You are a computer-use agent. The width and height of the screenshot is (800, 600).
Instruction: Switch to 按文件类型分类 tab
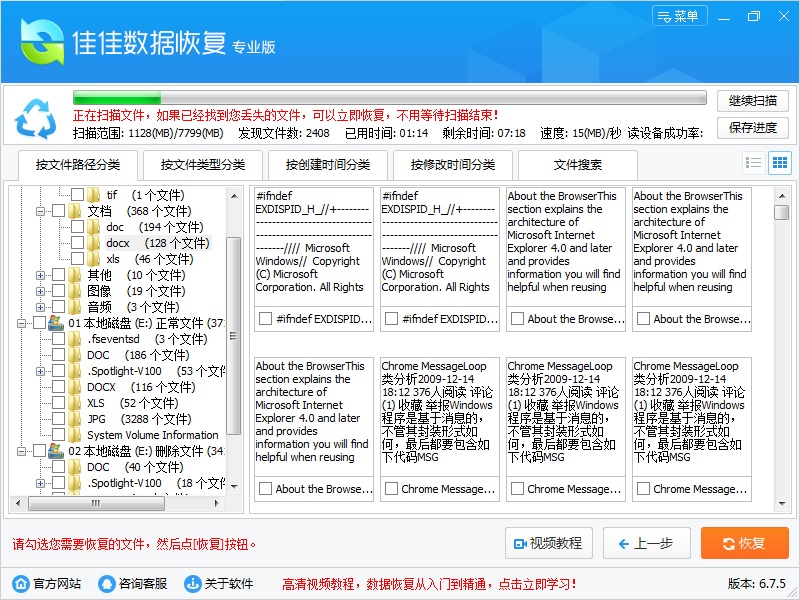click(203, 165)
